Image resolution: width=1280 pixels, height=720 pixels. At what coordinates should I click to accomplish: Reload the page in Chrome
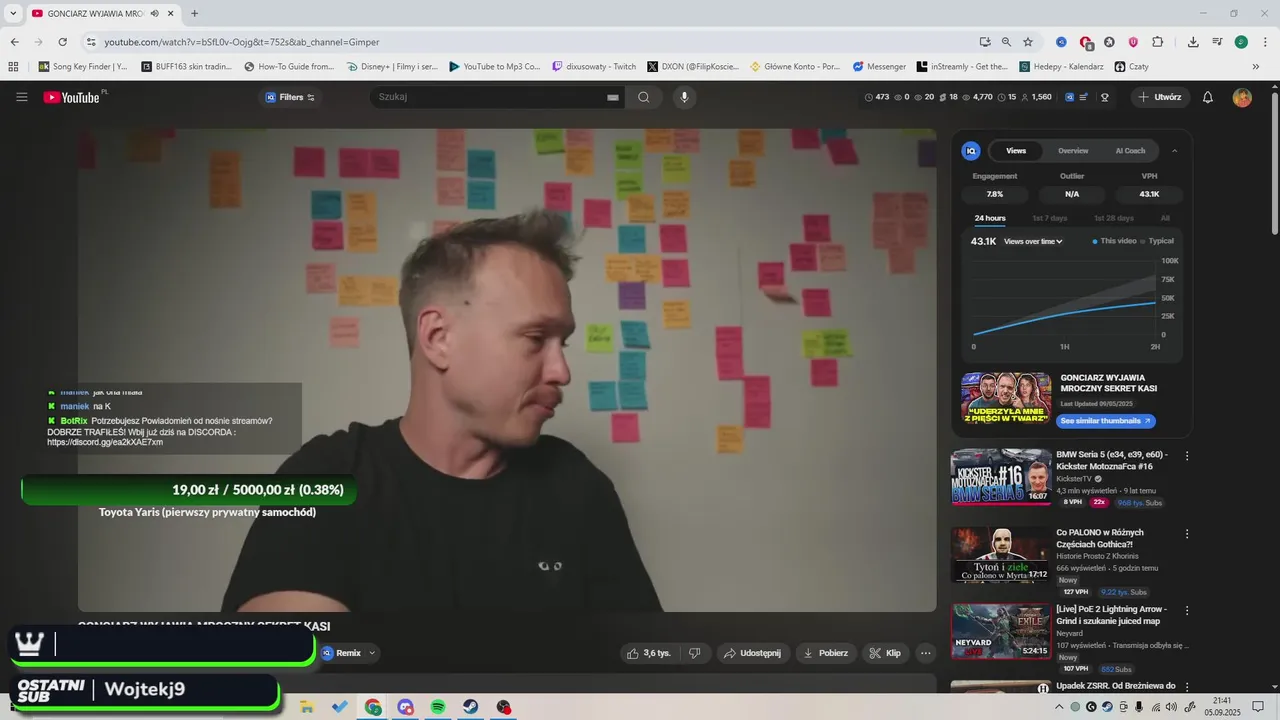click(62, 42)
